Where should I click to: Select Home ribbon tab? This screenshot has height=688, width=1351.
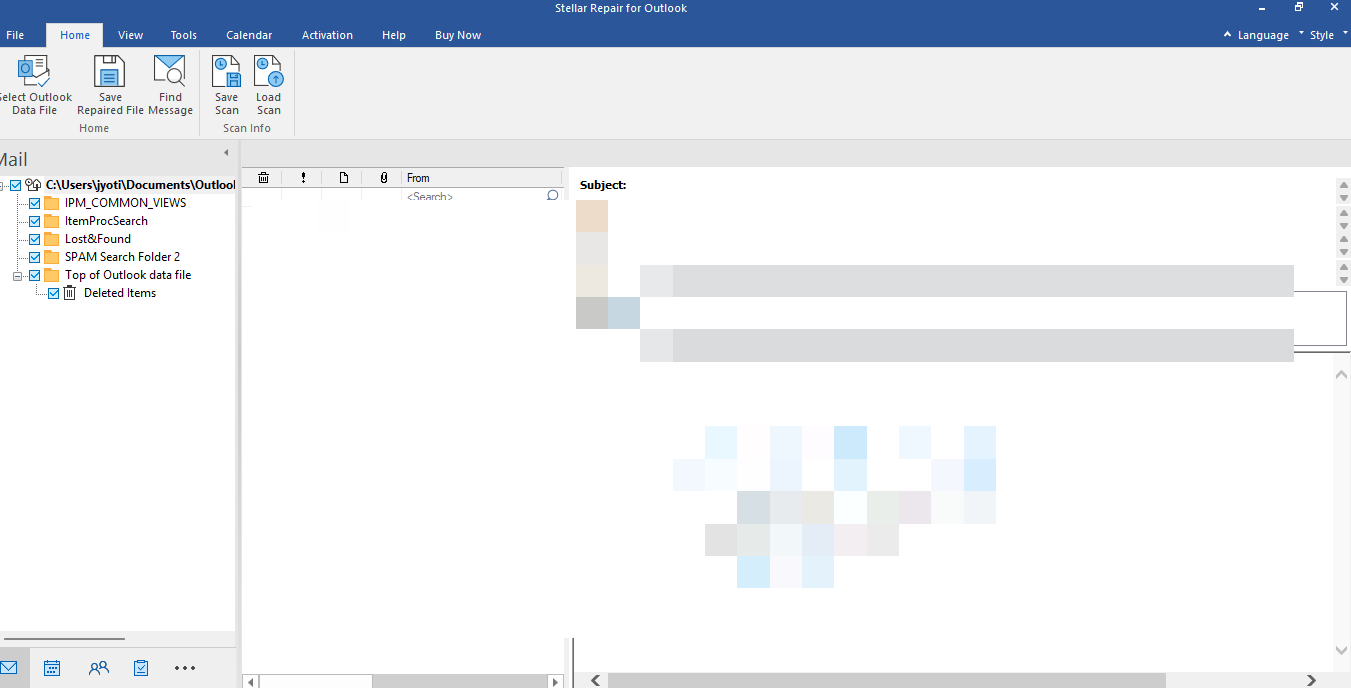(75, 35)
